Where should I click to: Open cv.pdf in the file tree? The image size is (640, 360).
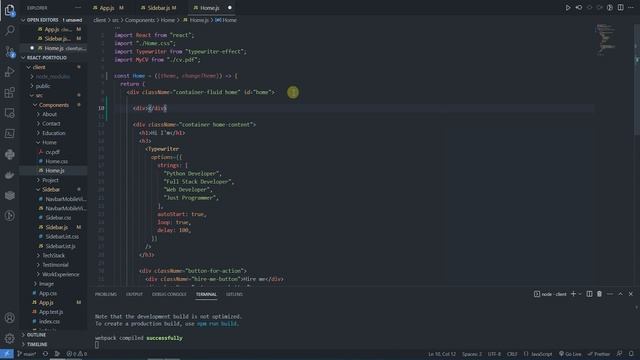point(52,152)
